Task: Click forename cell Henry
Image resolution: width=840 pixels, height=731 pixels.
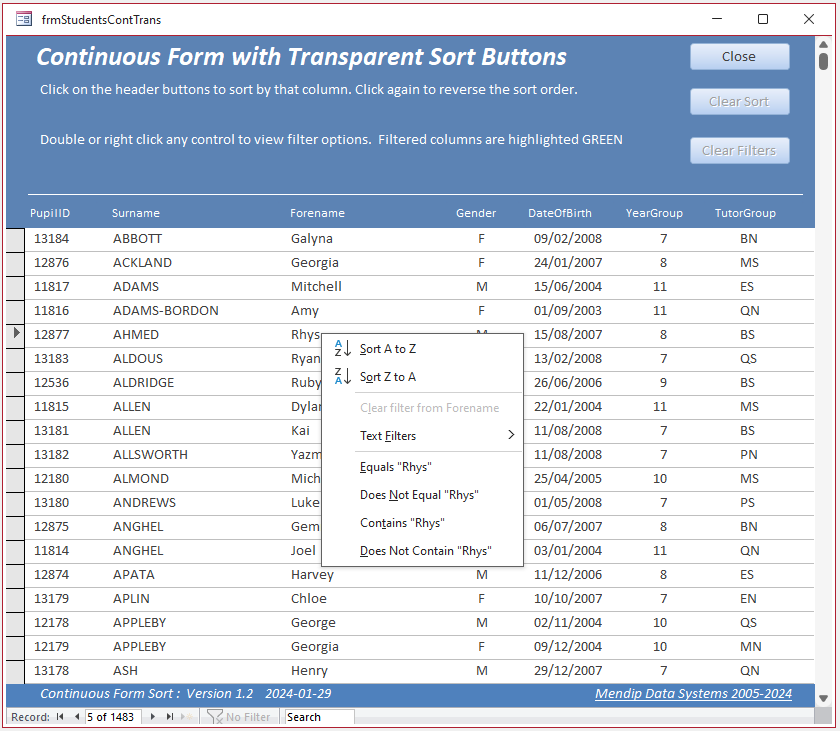Action: (309, 670)
